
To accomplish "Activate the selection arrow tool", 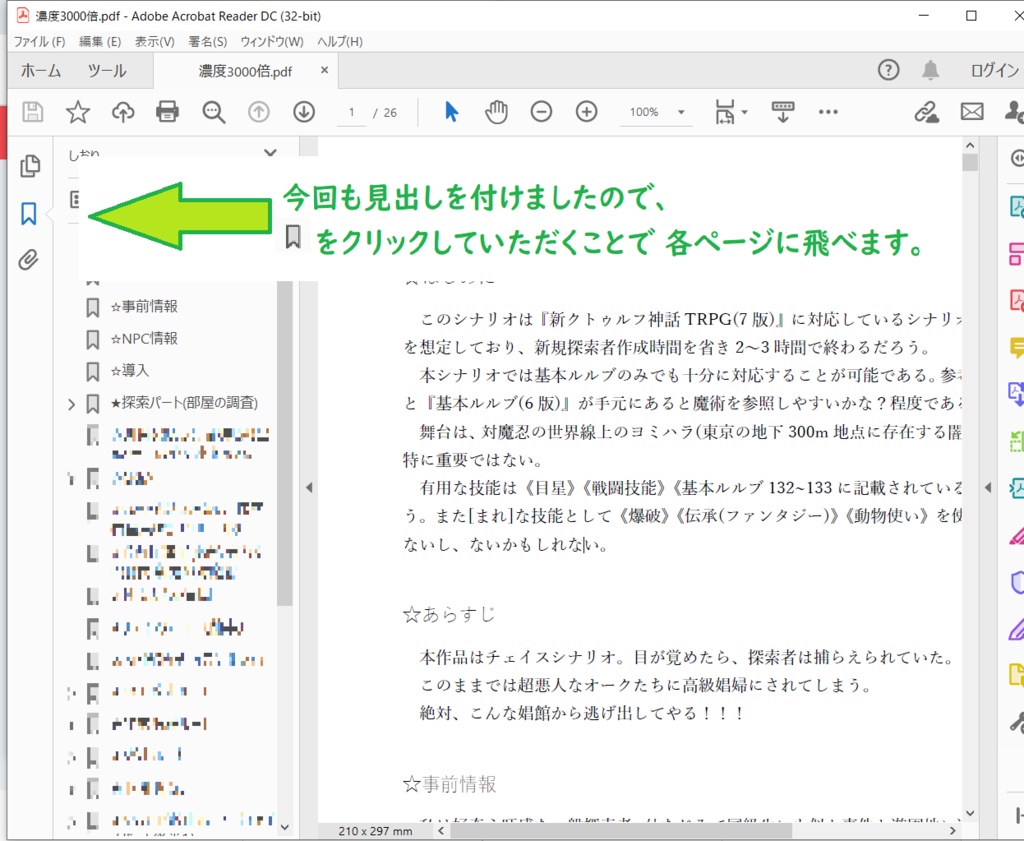I will point(451,112).
